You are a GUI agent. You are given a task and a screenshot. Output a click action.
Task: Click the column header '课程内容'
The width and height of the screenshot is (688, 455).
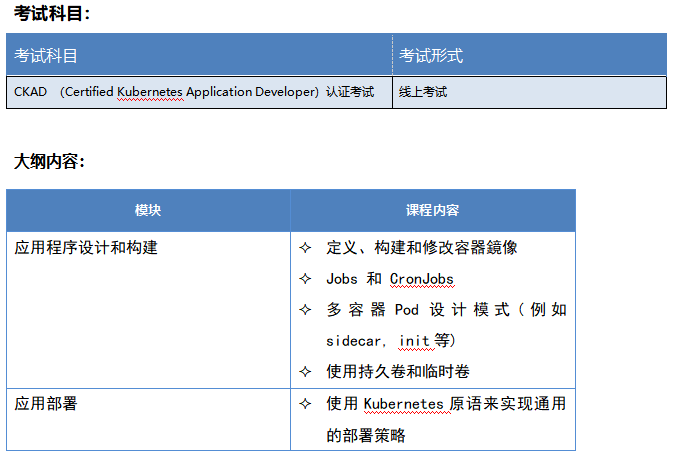coord(432,210)
